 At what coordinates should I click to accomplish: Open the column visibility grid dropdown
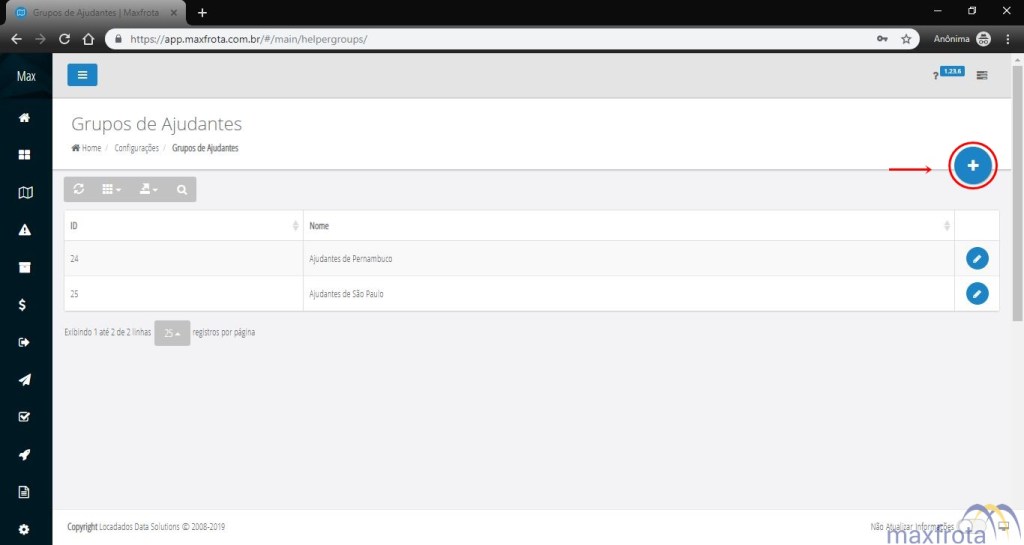point(112,189)
